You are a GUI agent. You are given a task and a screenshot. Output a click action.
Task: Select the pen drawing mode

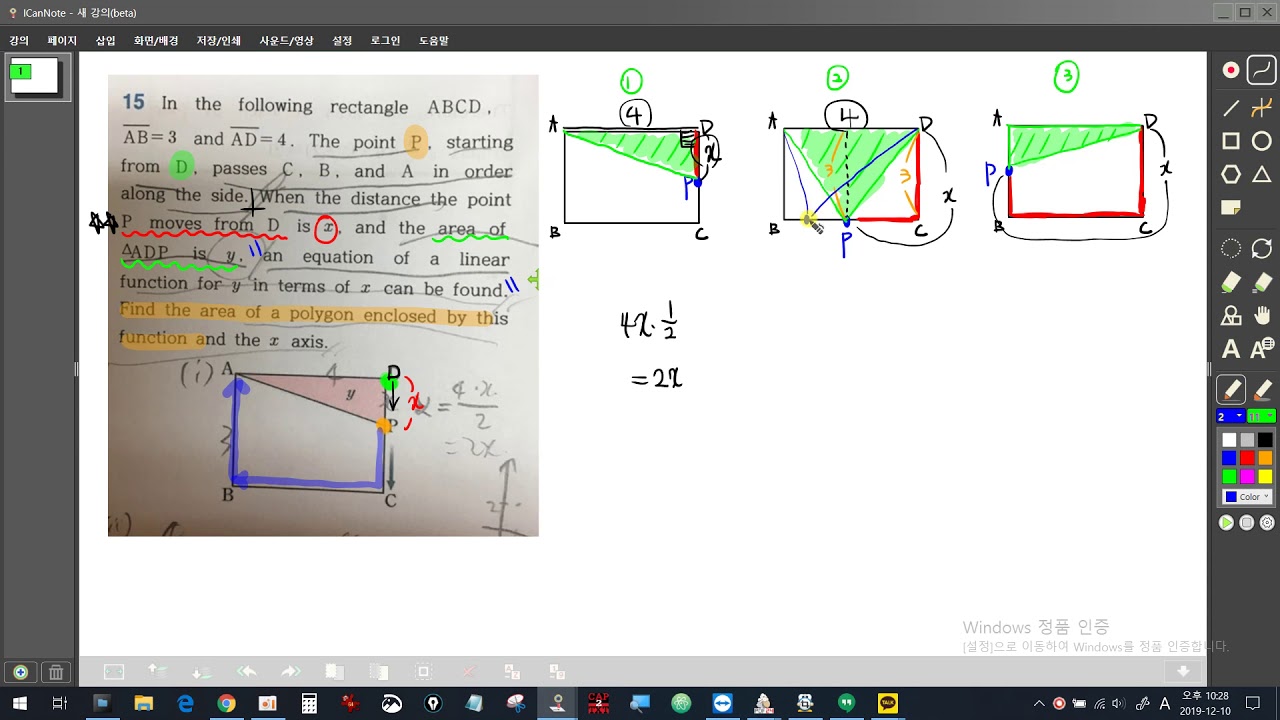click(1231, 390)
